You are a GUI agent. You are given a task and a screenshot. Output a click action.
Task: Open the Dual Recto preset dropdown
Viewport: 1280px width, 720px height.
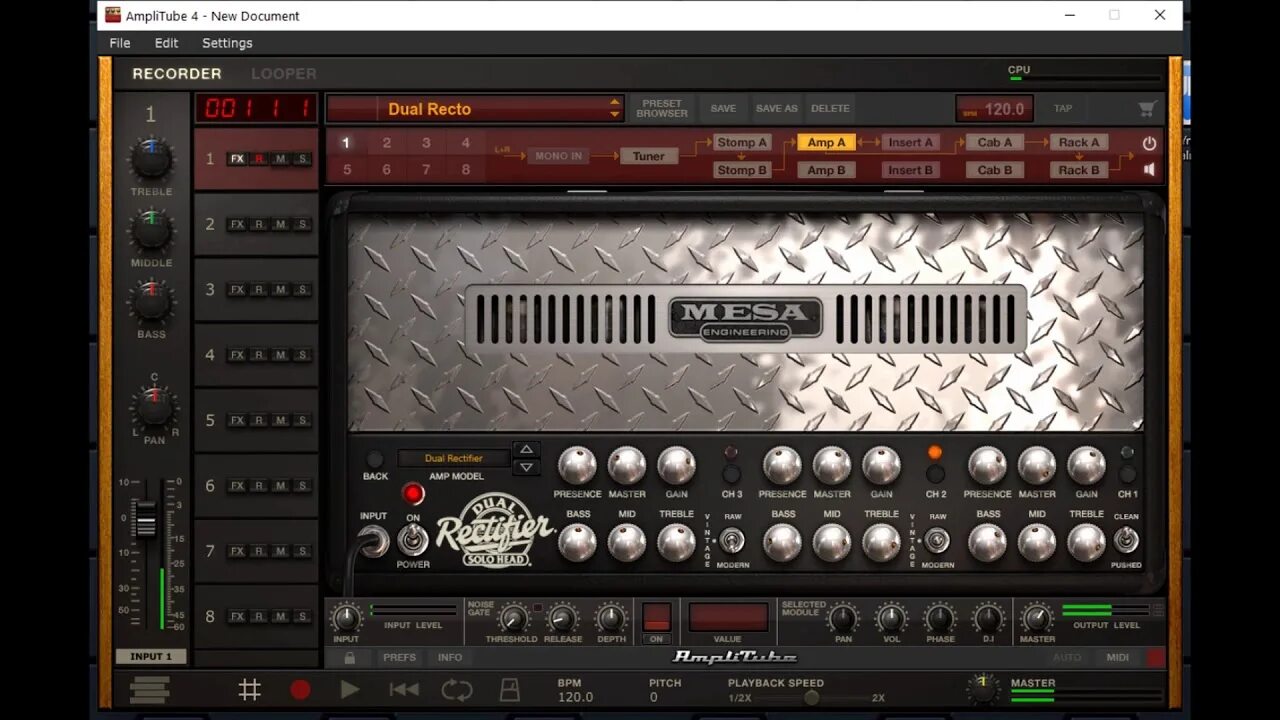473,108
